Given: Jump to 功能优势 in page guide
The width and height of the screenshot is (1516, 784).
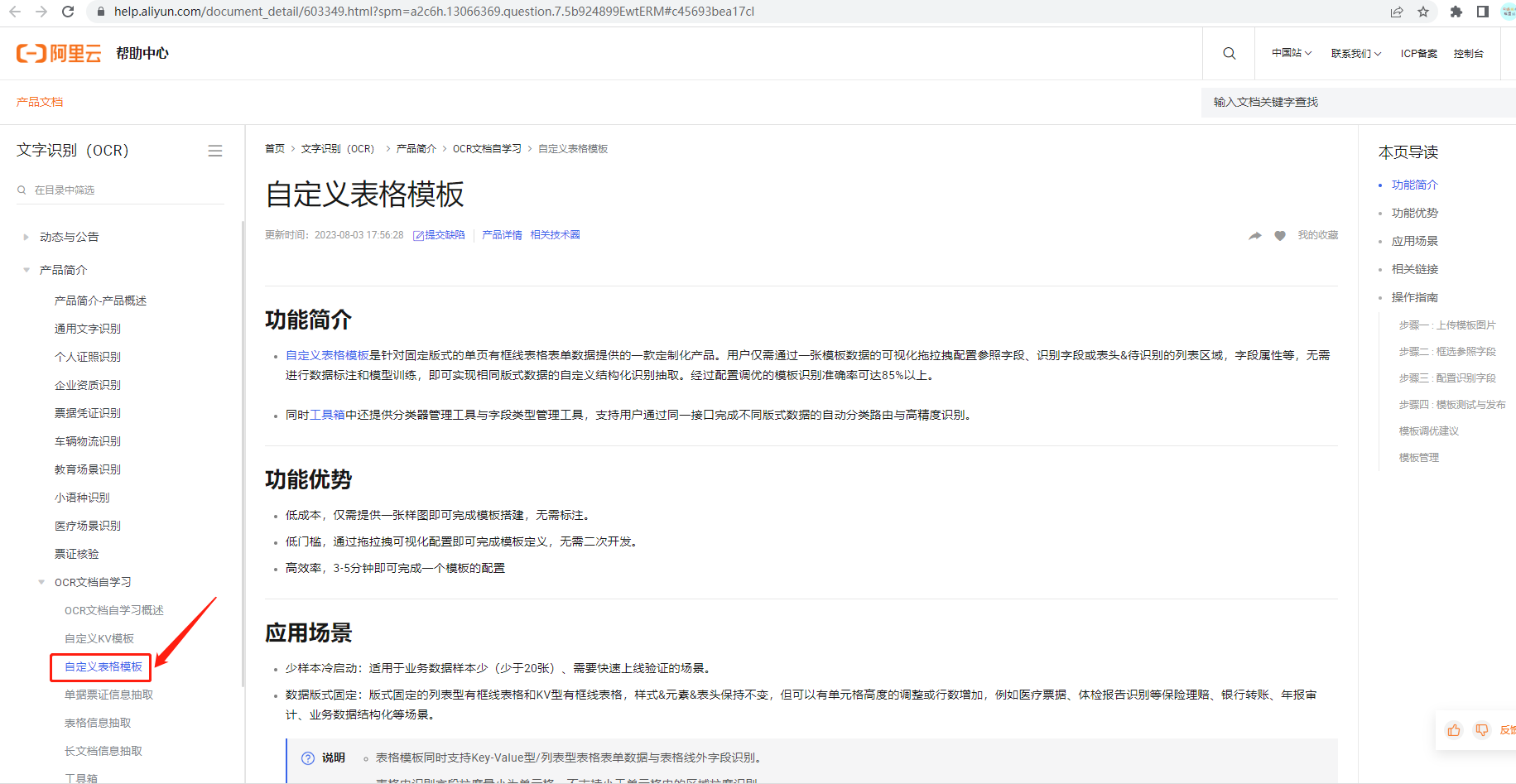Looking at the screenshot, I should 1415,213.
